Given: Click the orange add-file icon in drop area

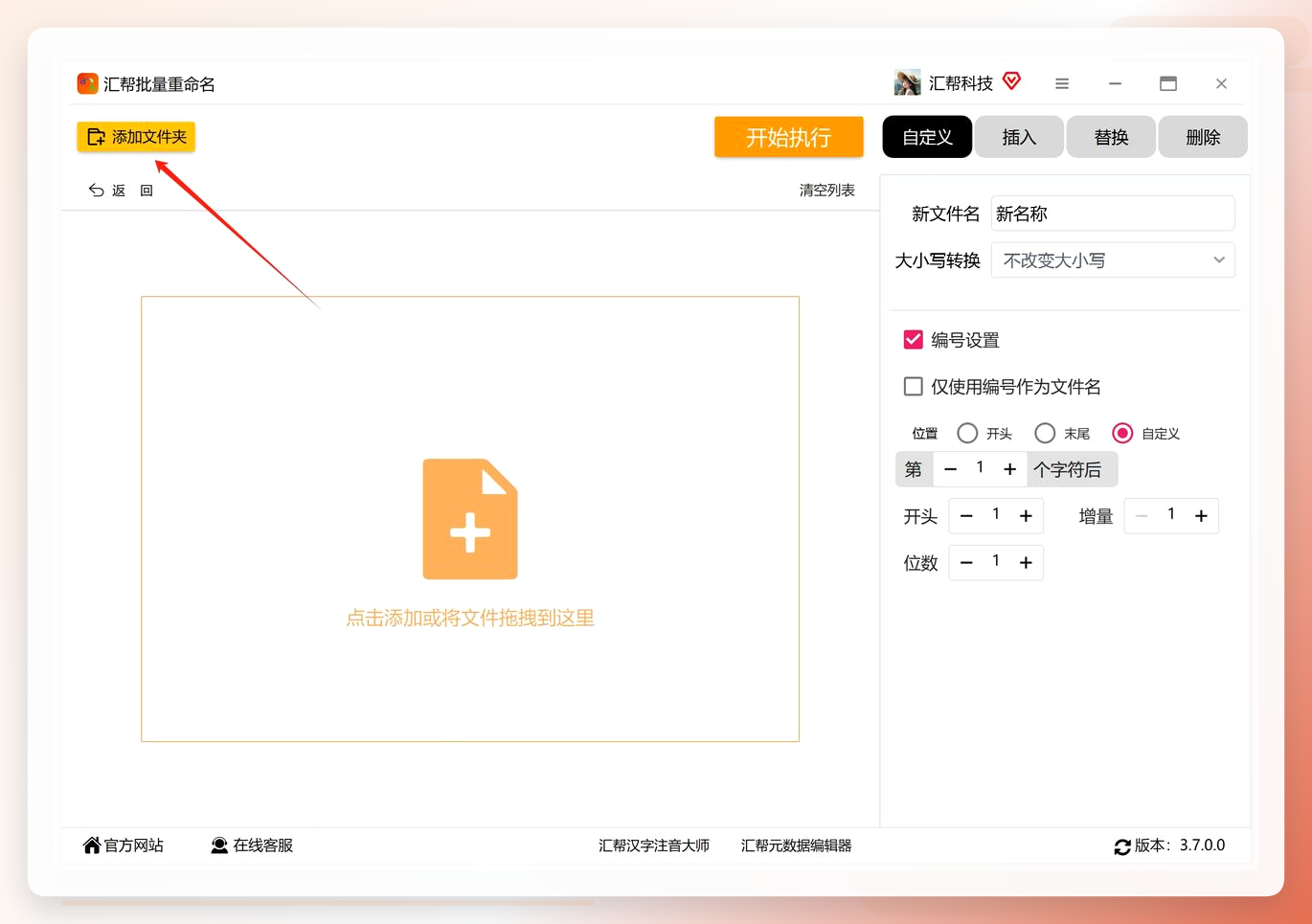Looking at the screenshot, I should [x=470, y=519].
